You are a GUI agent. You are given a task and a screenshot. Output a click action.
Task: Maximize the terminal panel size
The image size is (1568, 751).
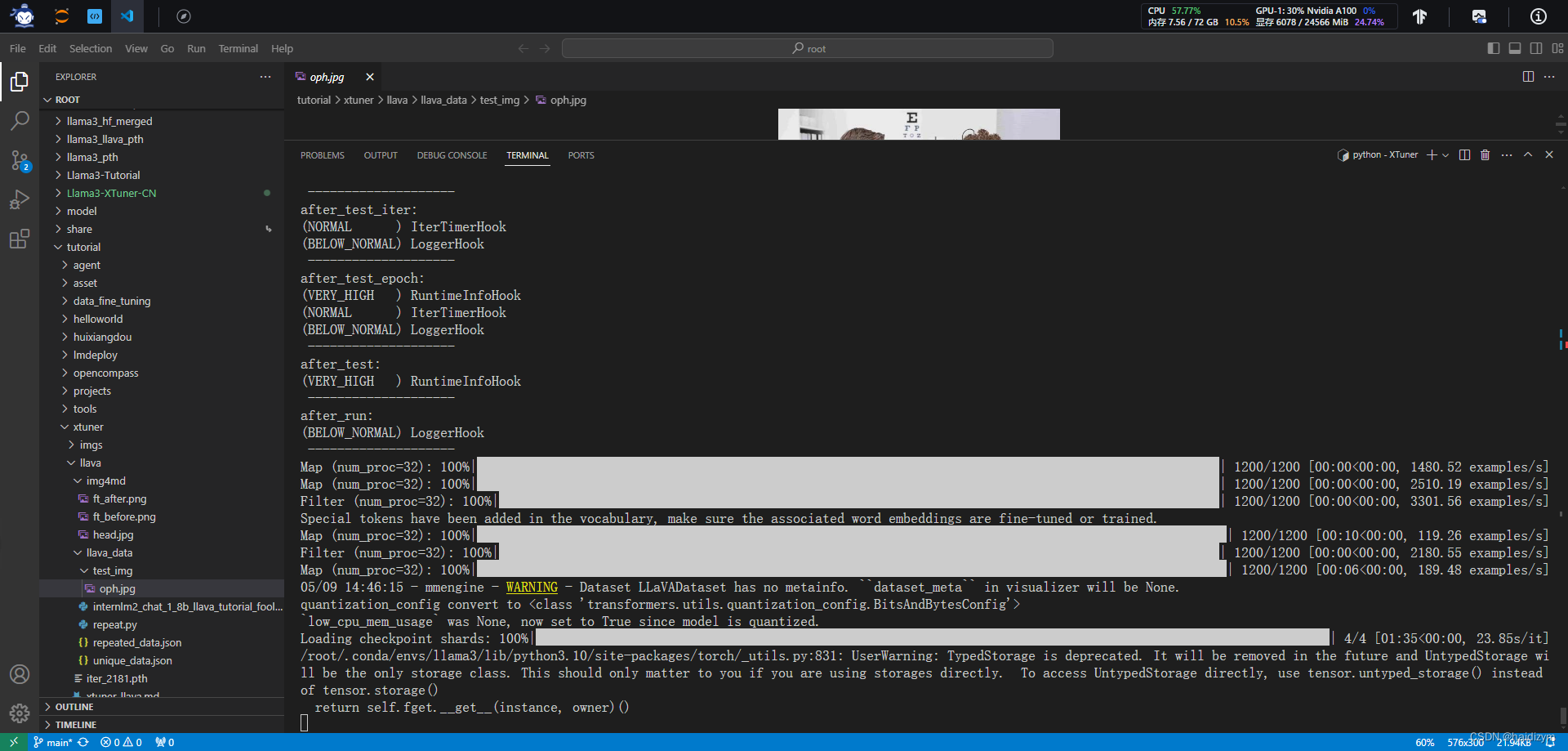(1528, 154)
